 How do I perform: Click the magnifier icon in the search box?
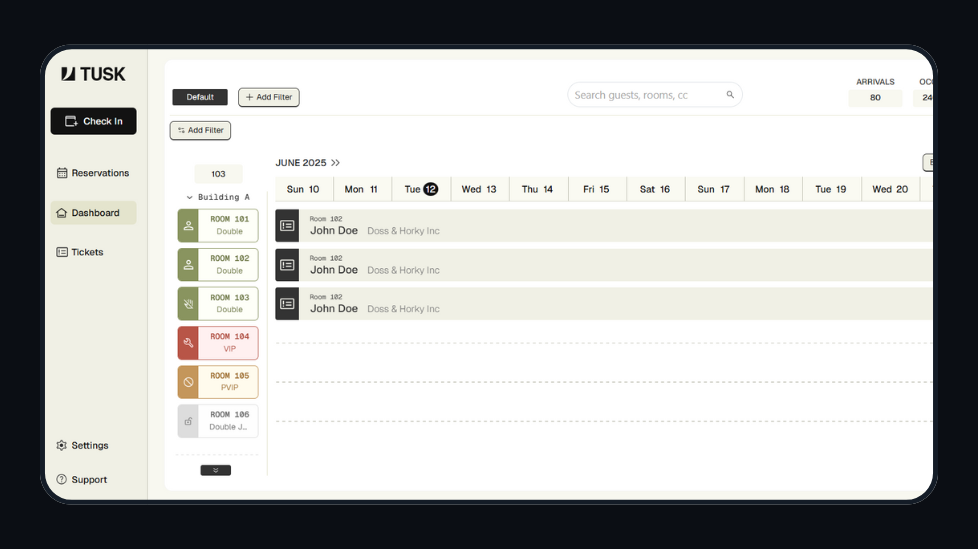pyautogui.click(x=730, y=95)
